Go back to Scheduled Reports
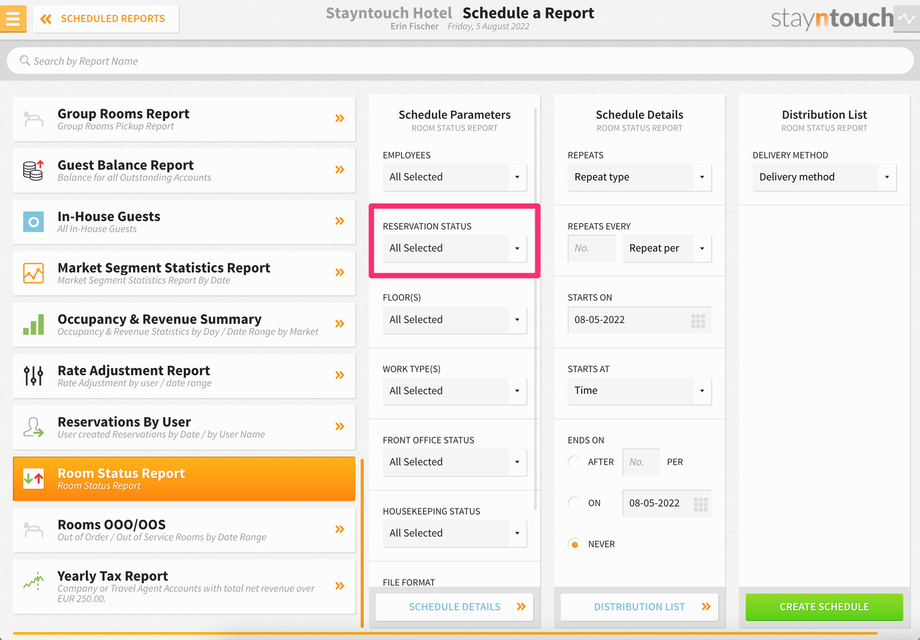The width and height of the screenshot is (920, 640). coord(106,19)
